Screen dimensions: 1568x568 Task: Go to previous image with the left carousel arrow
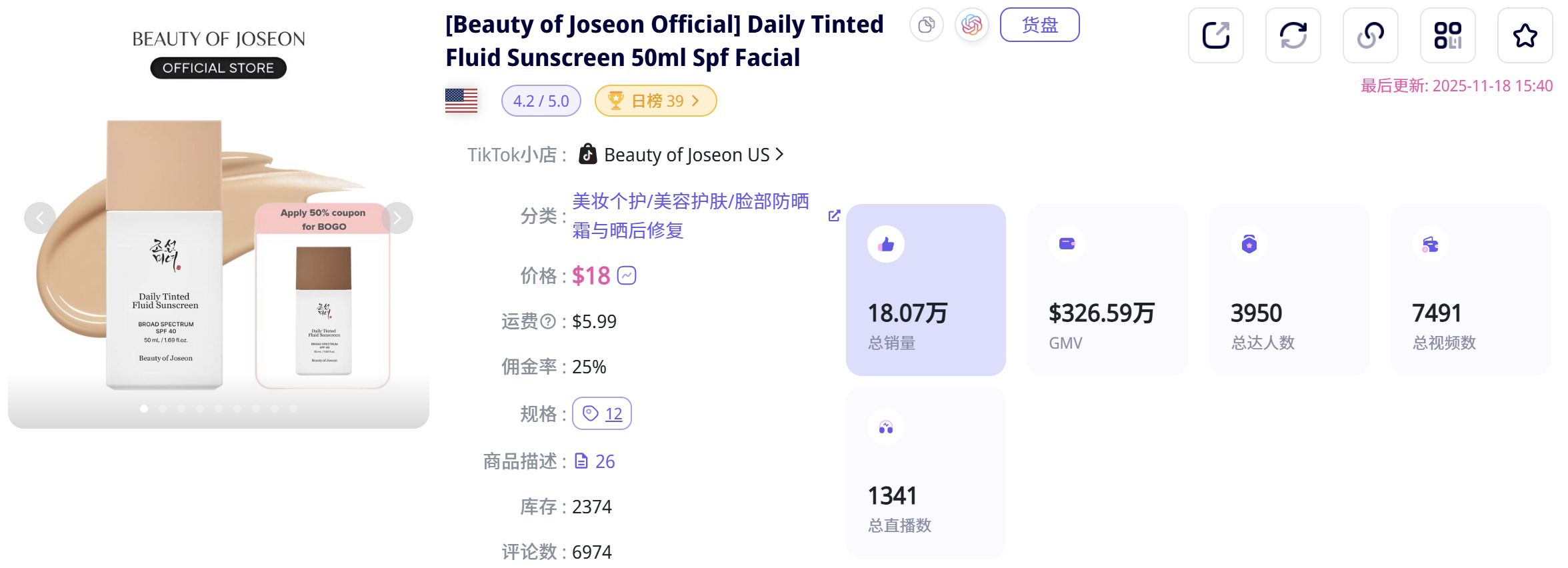pos(39,217)
